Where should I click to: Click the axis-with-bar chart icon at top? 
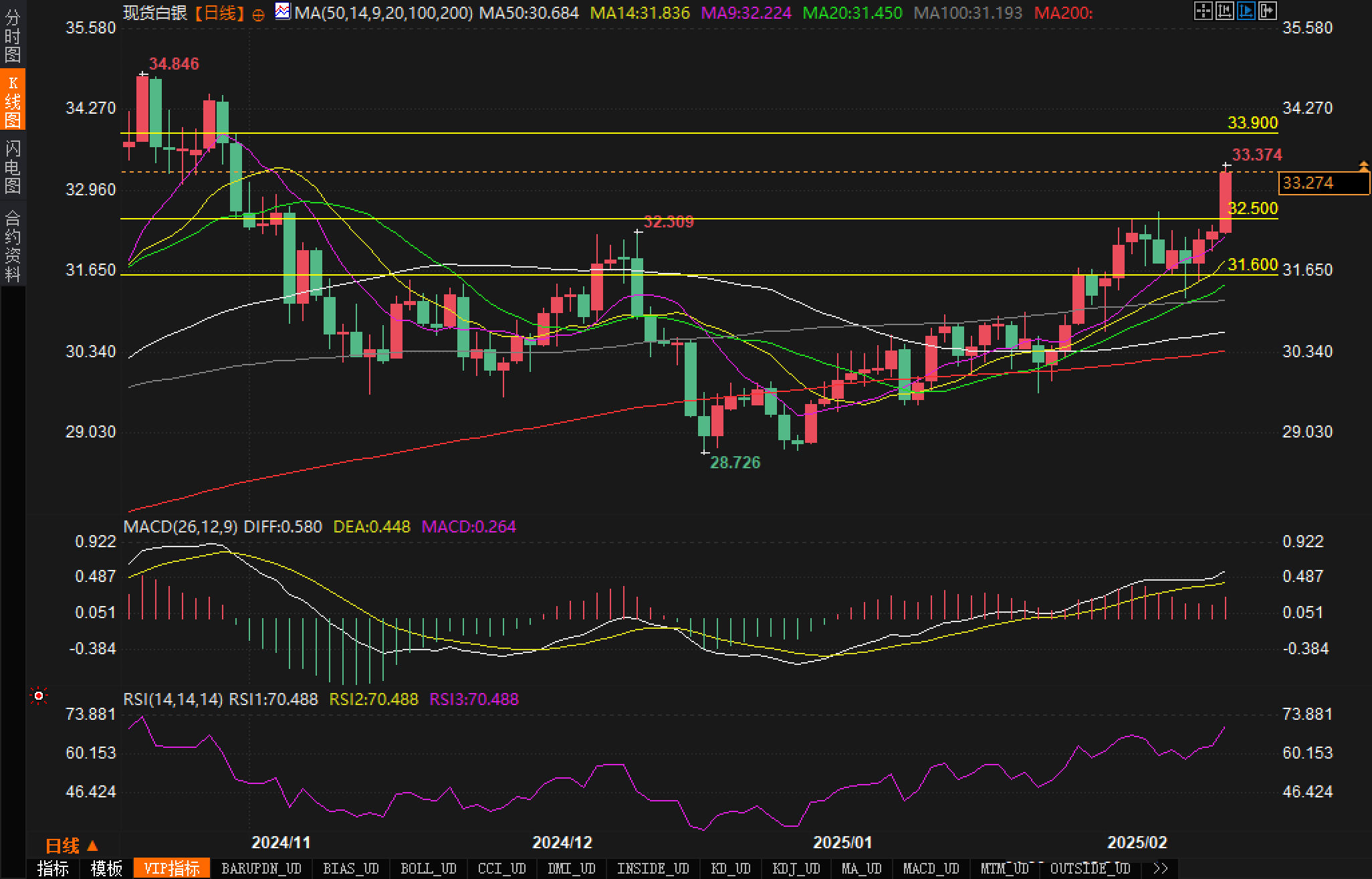1224,11
